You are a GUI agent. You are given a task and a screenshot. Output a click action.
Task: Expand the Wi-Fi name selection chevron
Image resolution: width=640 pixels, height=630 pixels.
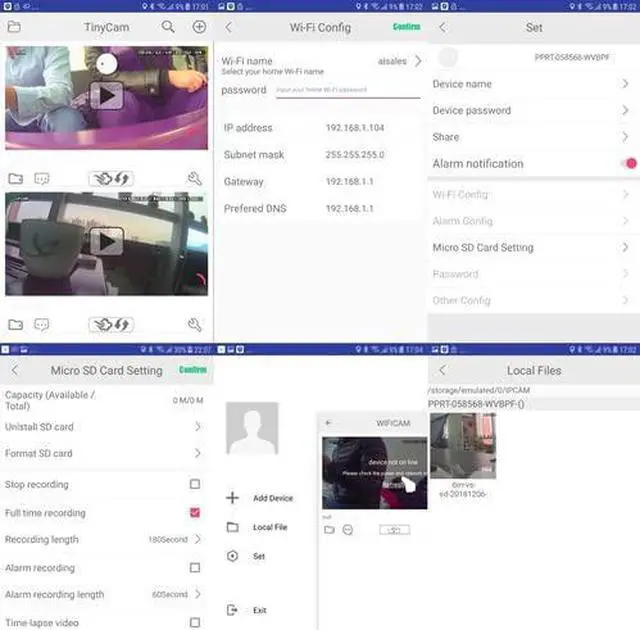[x=417, y=61]
